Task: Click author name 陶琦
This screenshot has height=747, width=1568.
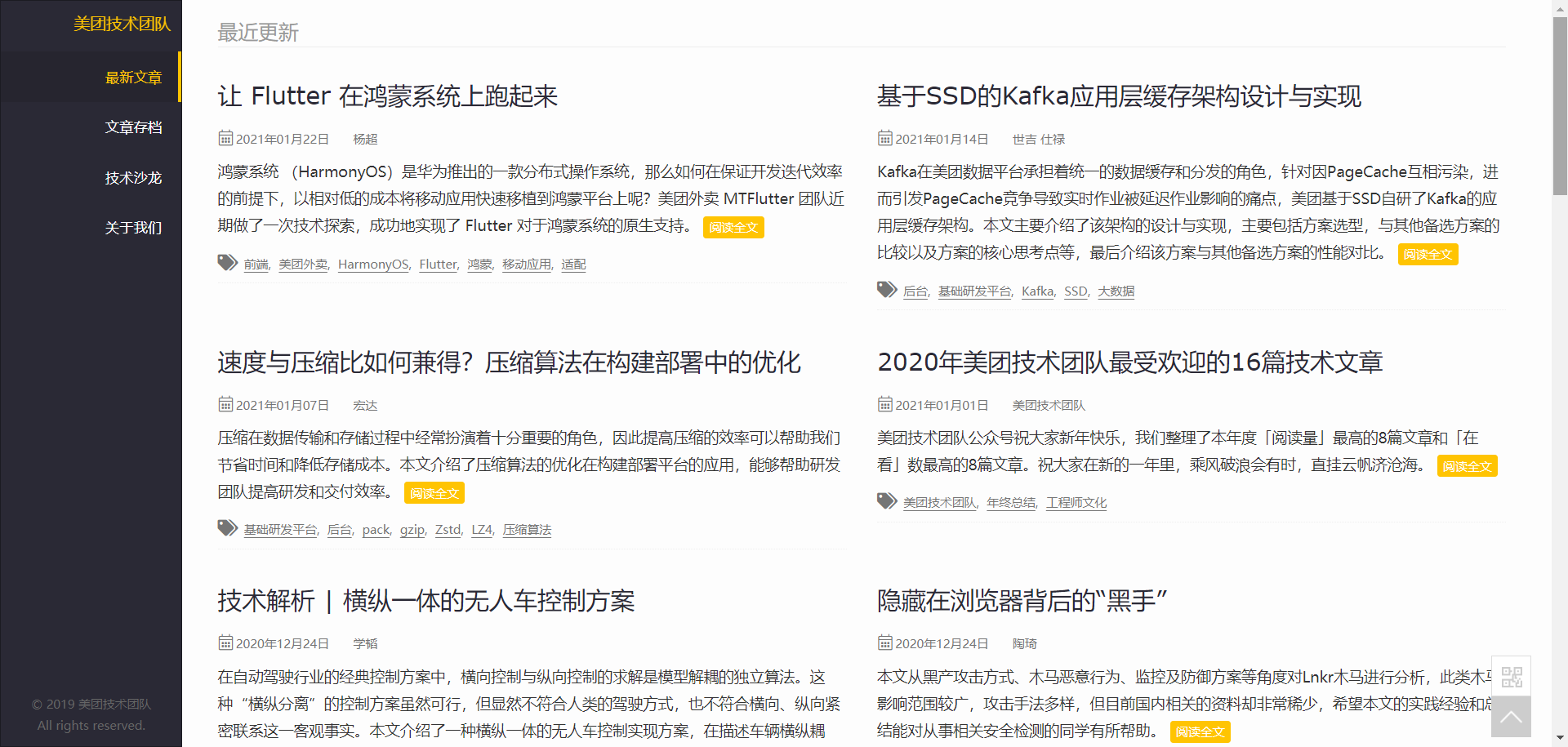Action: tap(1025, 644)
